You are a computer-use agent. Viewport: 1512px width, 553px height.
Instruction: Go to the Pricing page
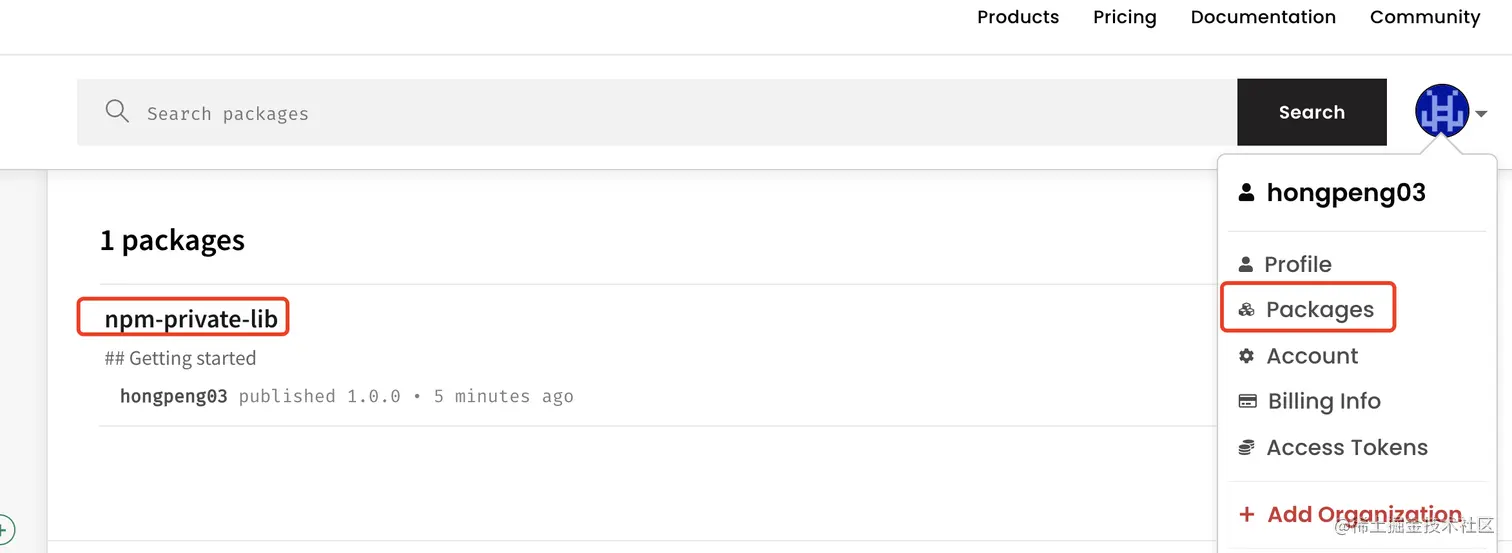(1124, 17)
